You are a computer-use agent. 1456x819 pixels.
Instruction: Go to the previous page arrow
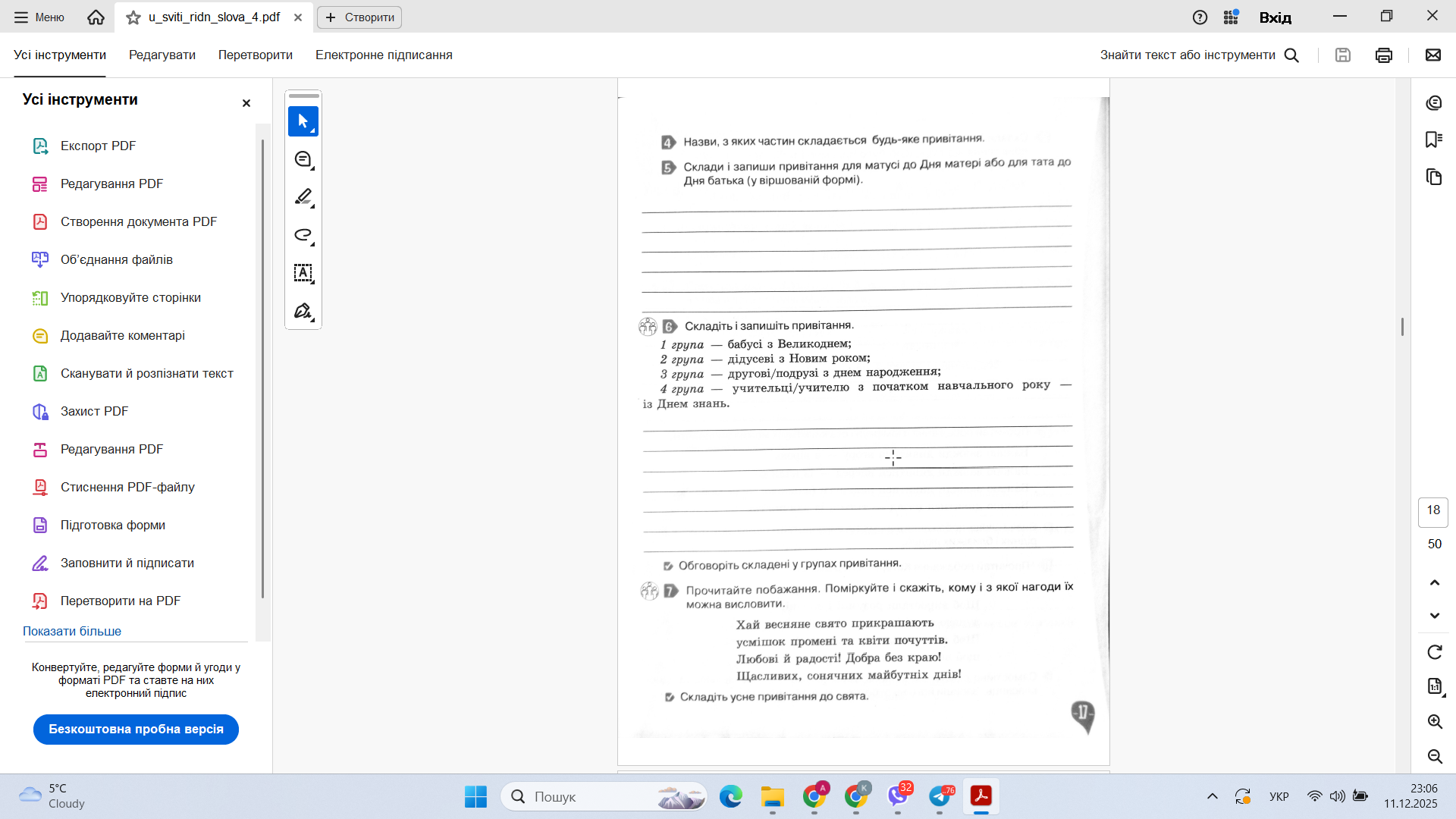click(x=1434, y=582)
